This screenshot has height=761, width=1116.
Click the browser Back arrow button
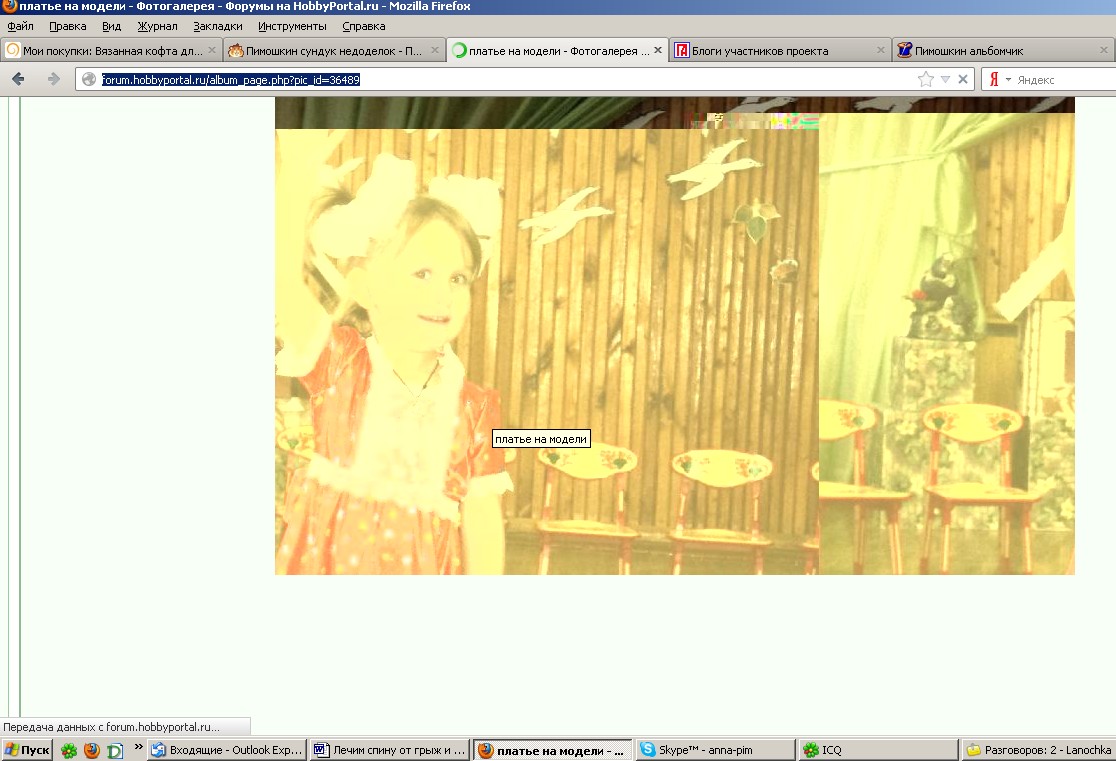click(x=18, y=79)
